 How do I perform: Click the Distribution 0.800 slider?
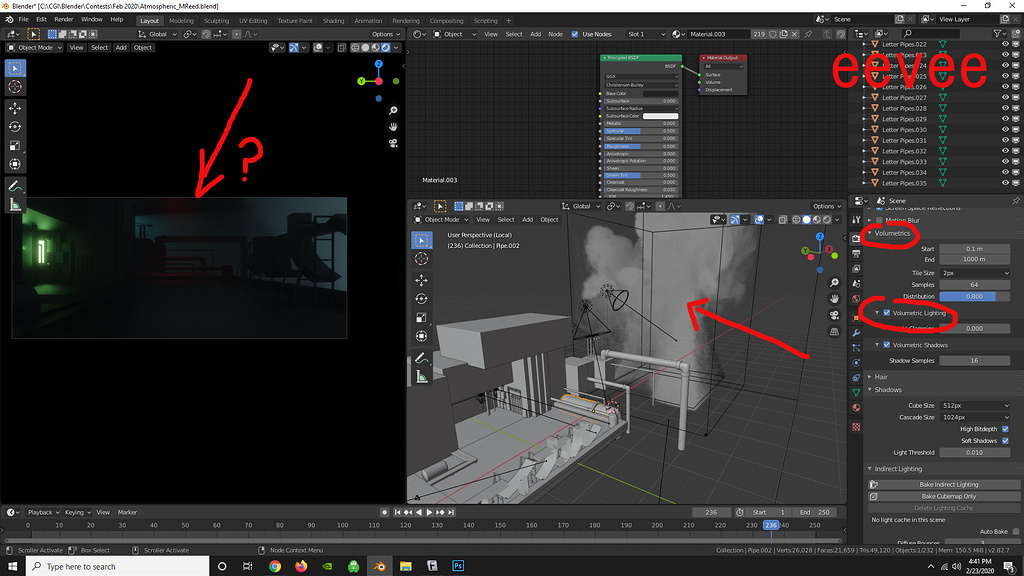974,296
